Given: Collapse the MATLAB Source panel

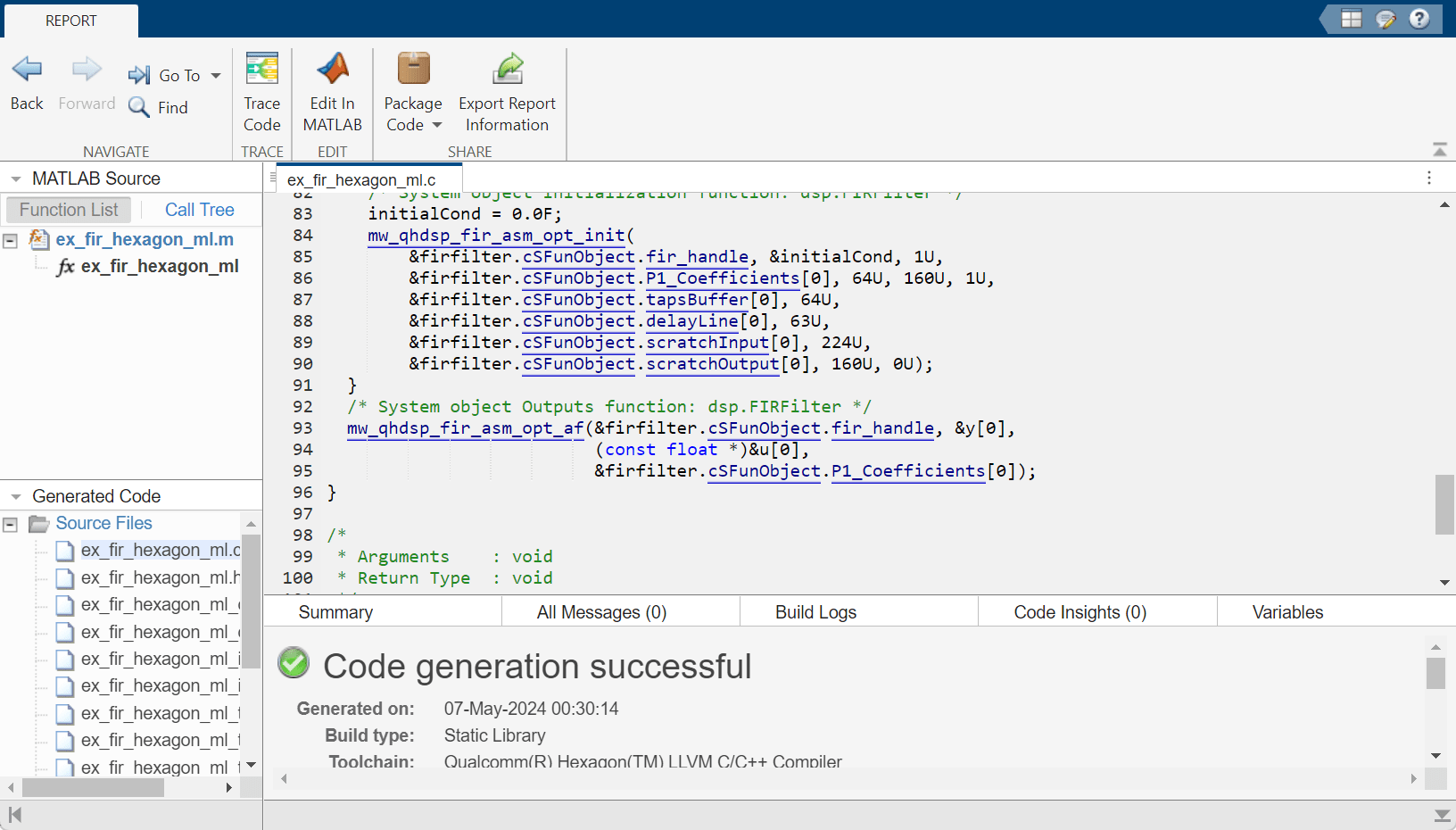Looking at the screenshot, I should (x=15, y=179).
